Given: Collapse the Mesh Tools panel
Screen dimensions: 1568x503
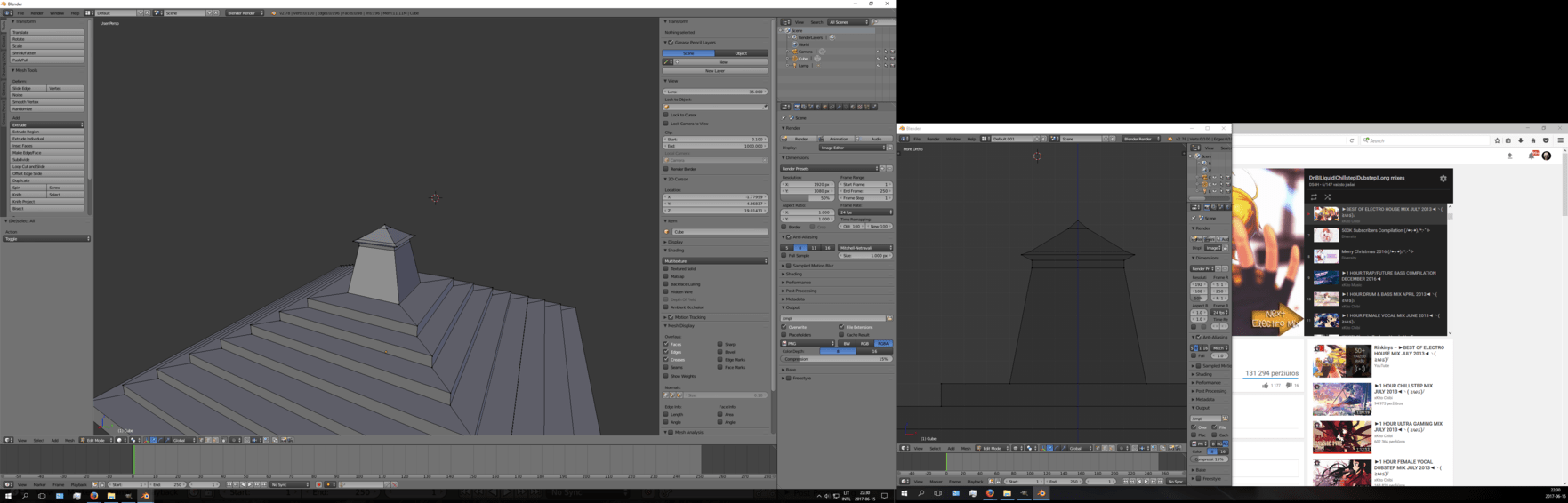Looking at the screenshot, I should [x=26, y=70].
